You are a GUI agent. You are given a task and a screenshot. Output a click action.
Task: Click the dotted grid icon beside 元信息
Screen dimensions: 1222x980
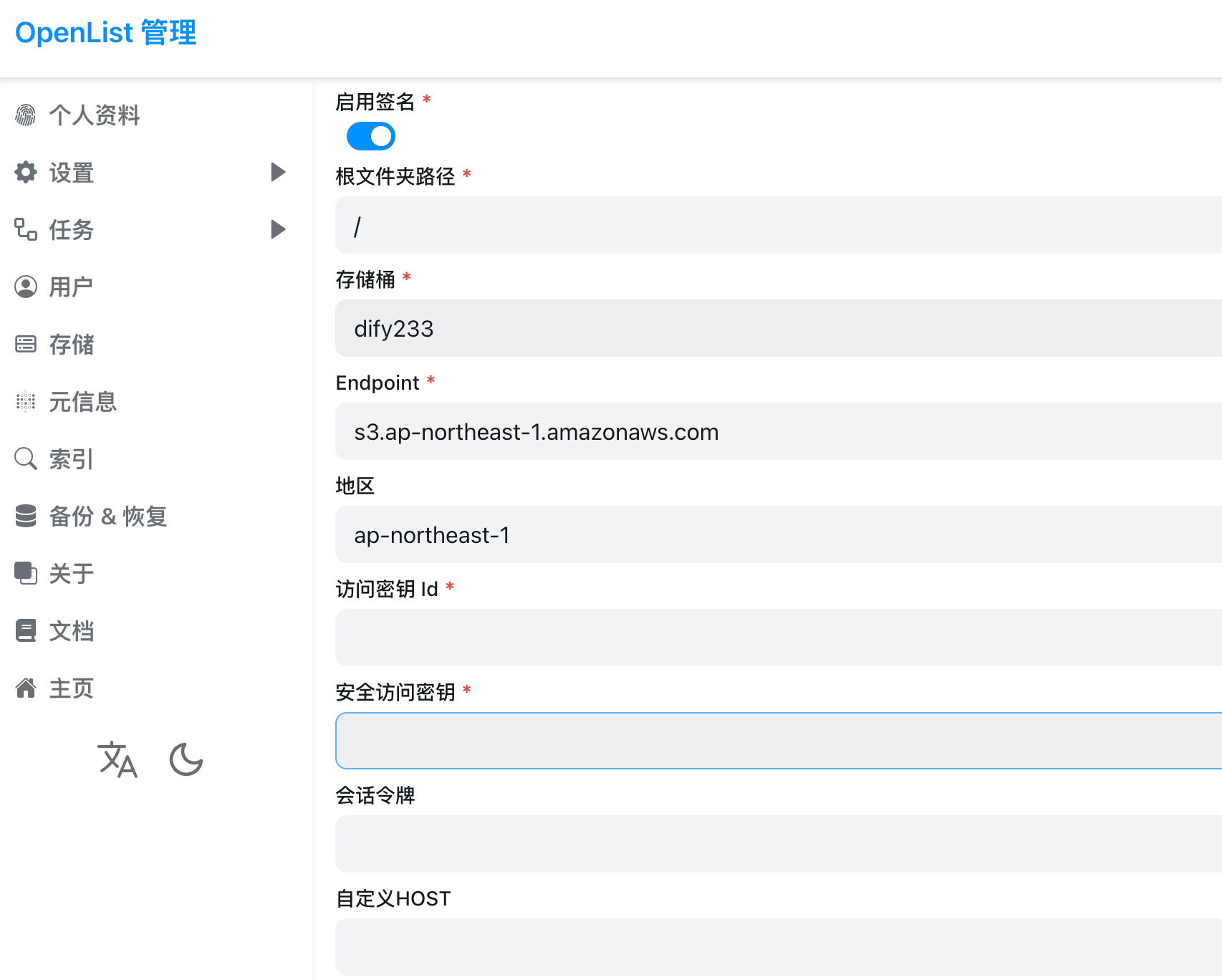[x=26, y=401]
